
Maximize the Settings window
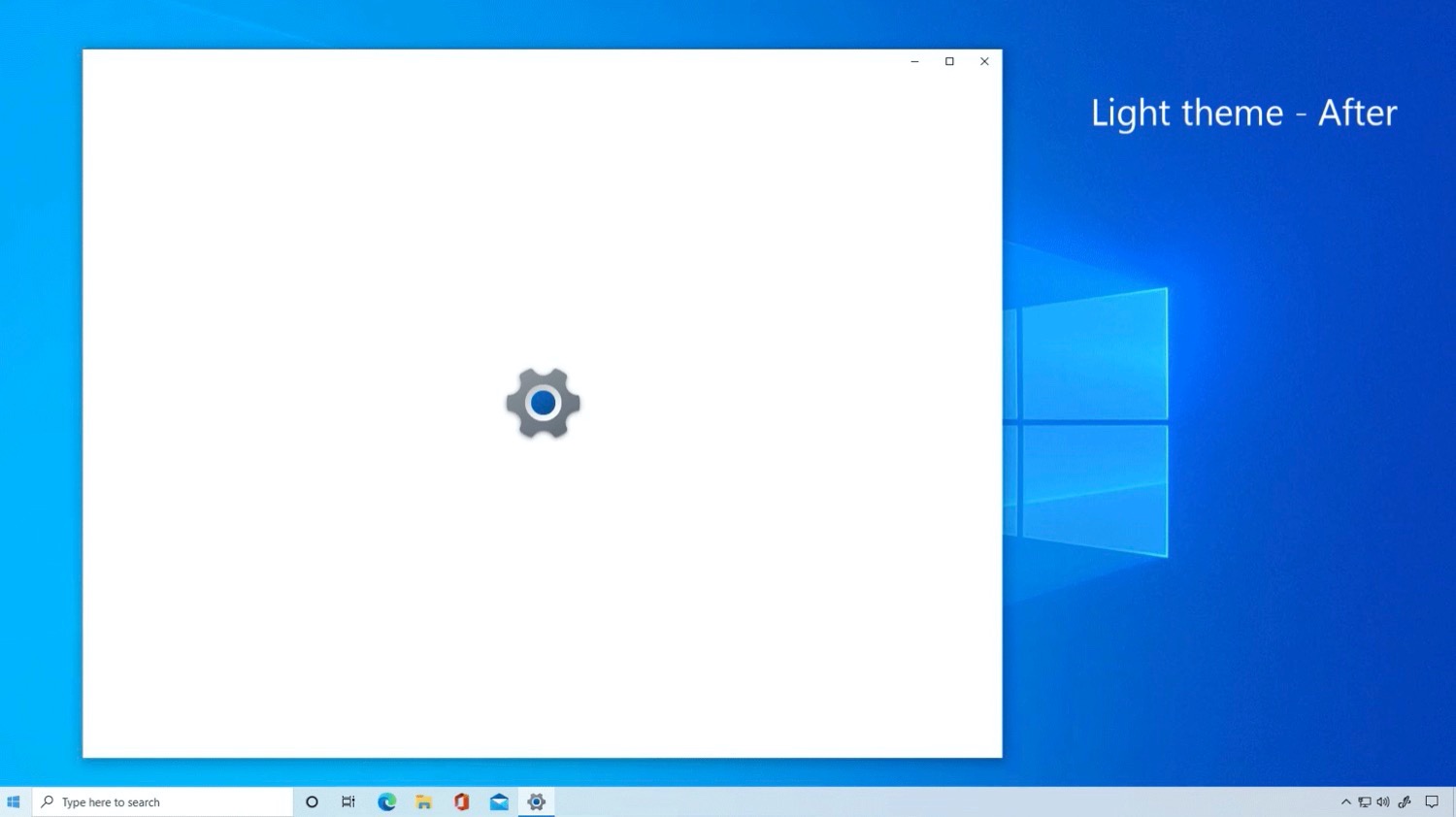click(949, 61)
